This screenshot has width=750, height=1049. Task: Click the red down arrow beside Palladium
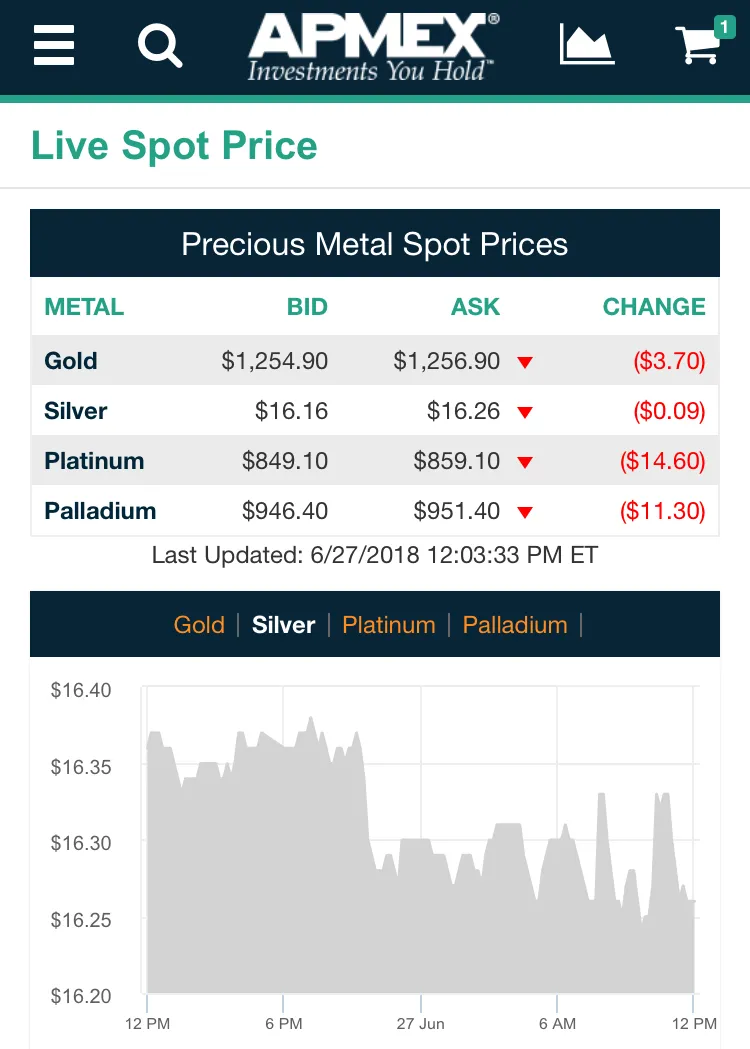525,512
